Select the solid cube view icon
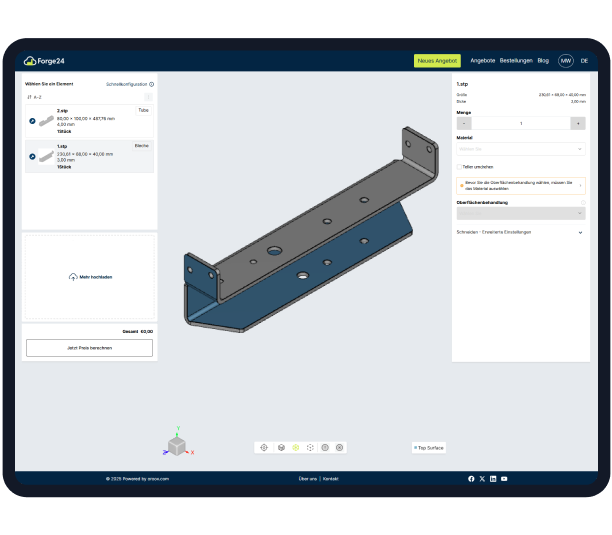 pyautogui.click(x=281, y=447)
